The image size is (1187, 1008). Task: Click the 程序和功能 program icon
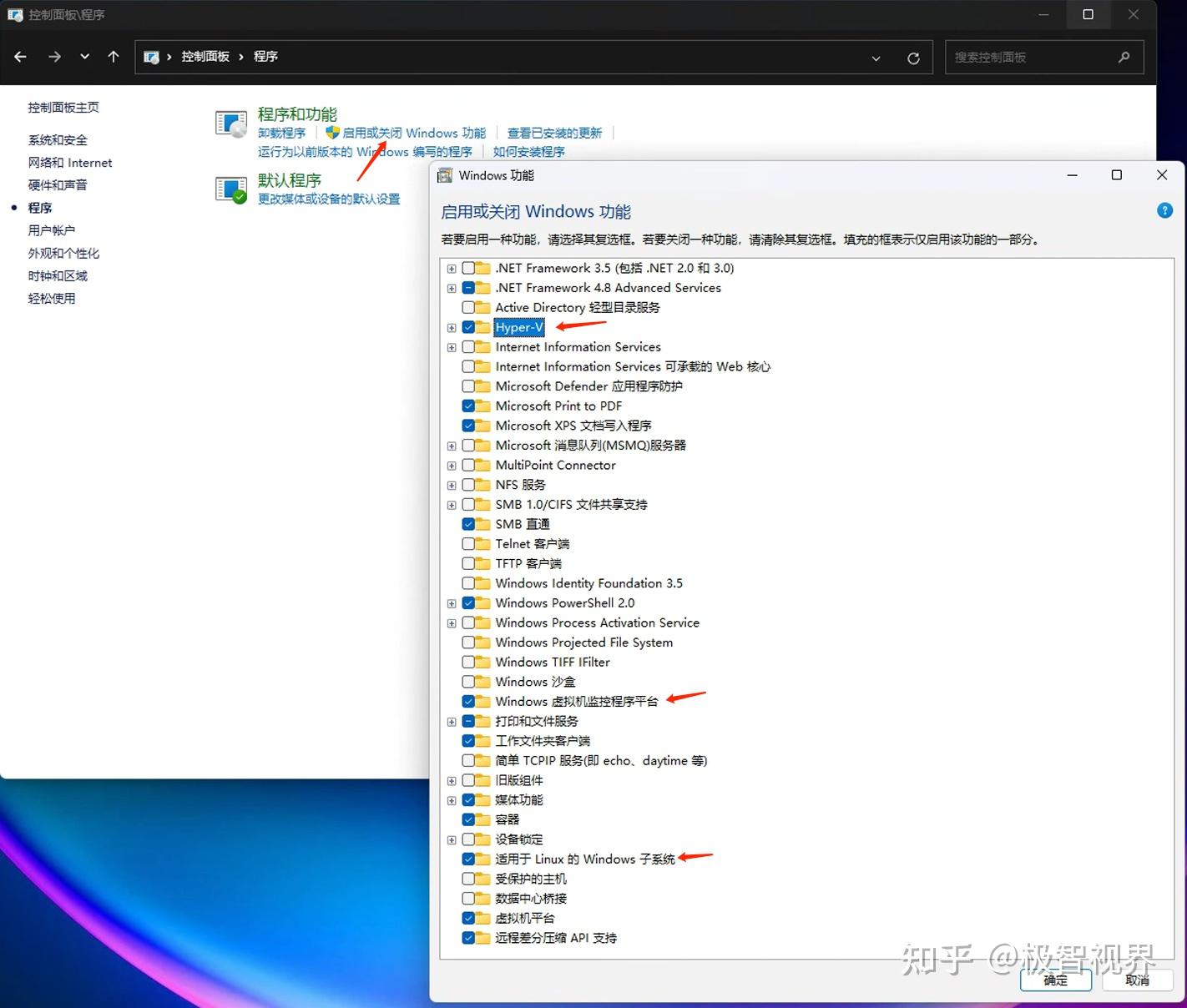pos(230,123)
